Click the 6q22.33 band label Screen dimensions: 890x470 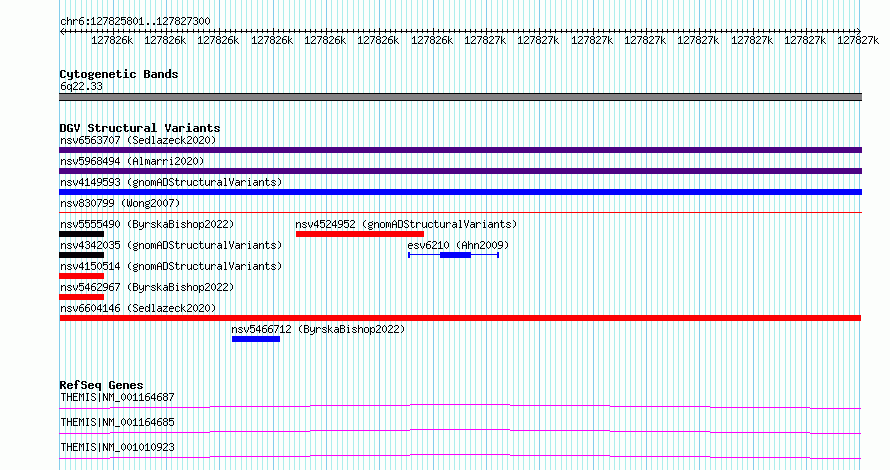[81, 86]
